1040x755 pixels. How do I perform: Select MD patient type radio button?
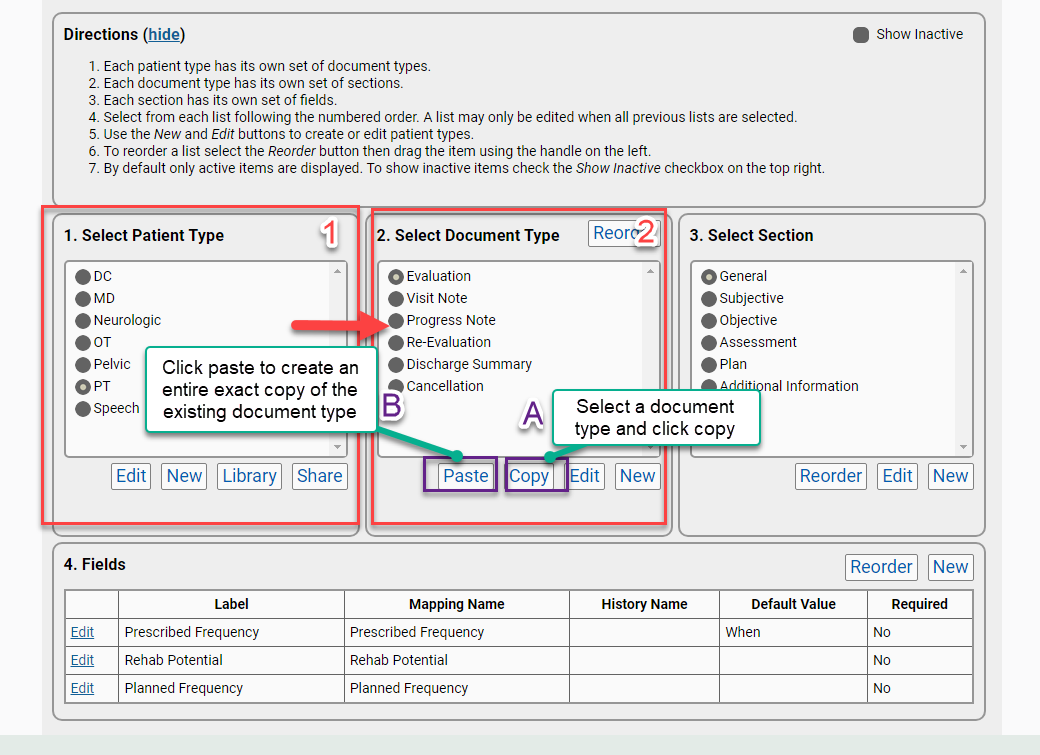tap(83, 299)
